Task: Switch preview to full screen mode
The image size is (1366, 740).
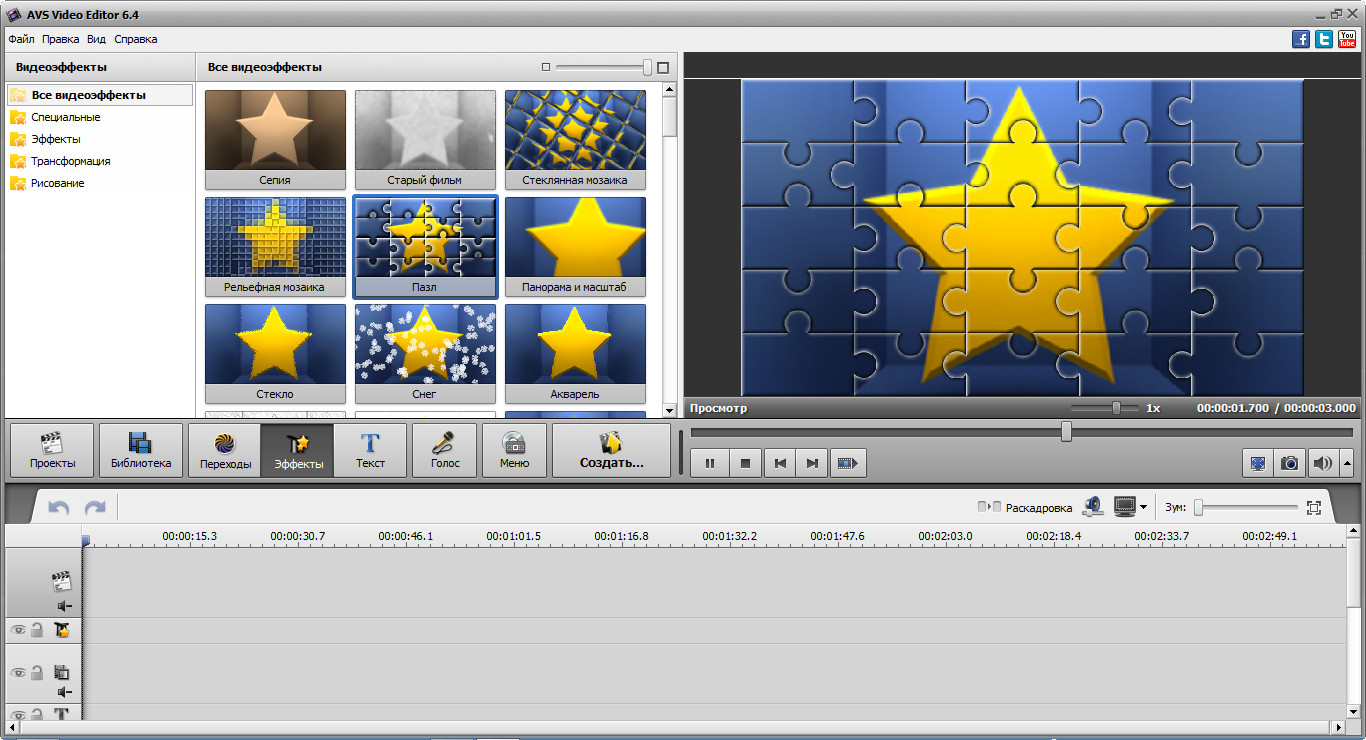Action: tap(1258, 463)
